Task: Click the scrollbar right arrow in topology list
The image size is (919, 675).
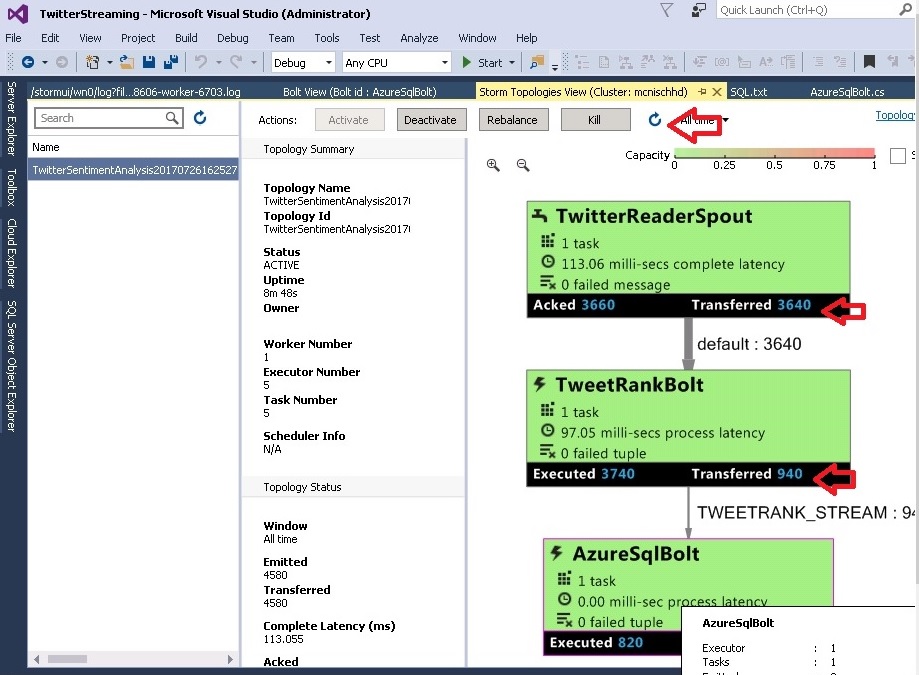Action: point(230,659)
